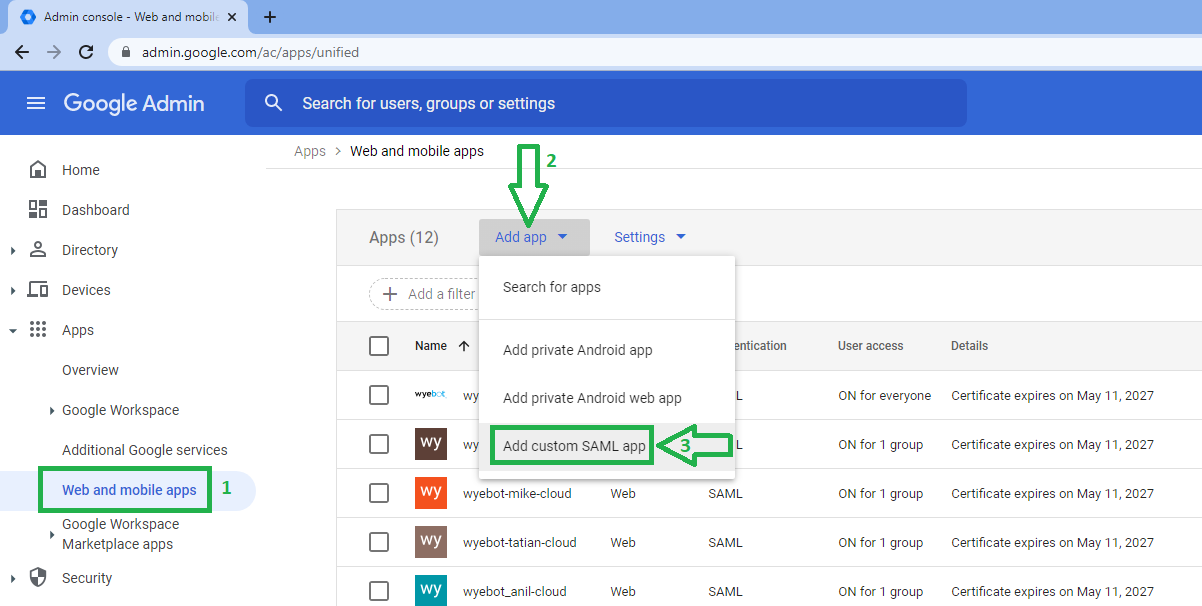Open Web and mobile apps in sidebar

pos(128,490)
